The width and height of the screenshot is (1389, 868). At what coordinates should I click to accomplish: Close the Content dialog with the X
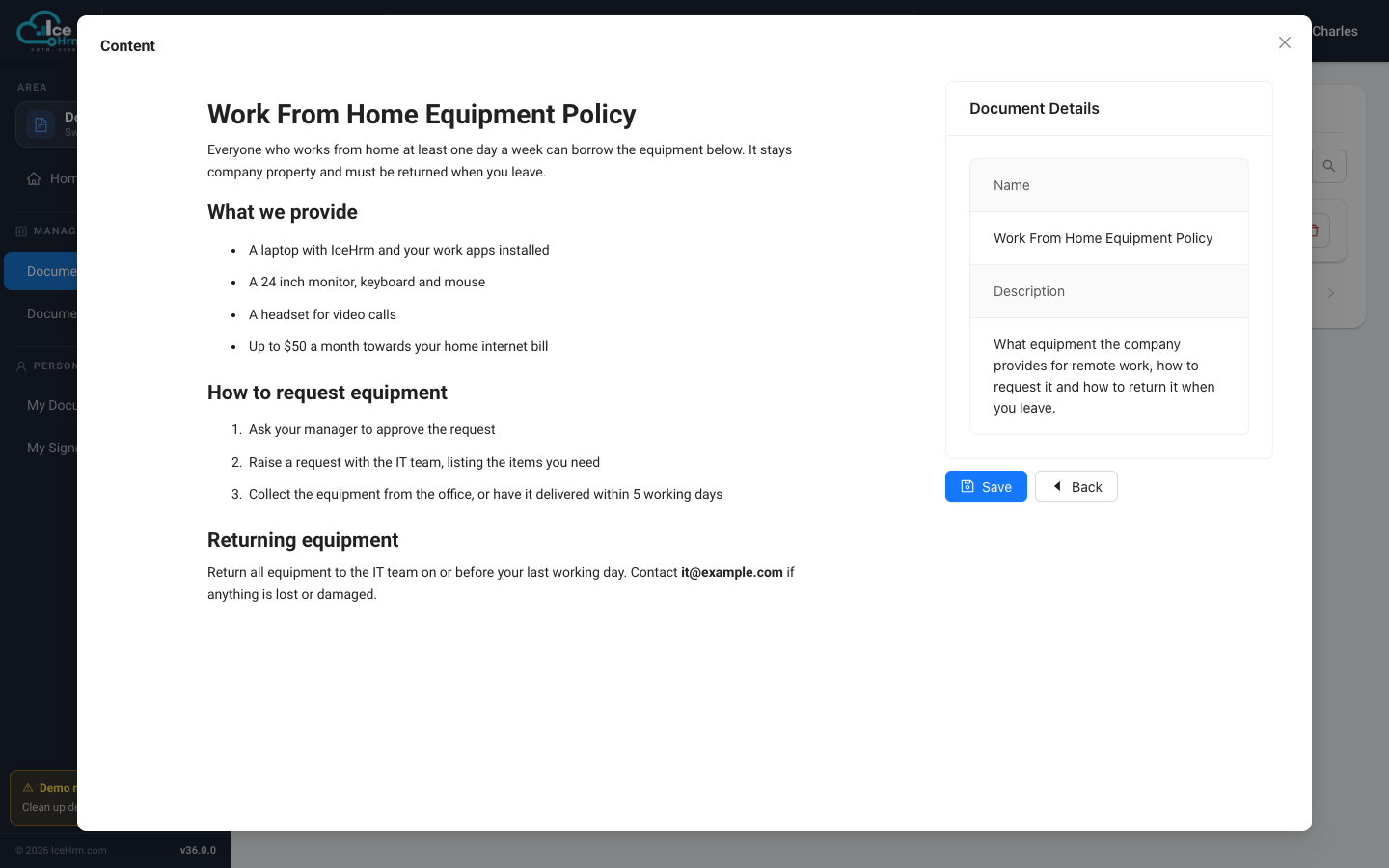(1284, 42)
